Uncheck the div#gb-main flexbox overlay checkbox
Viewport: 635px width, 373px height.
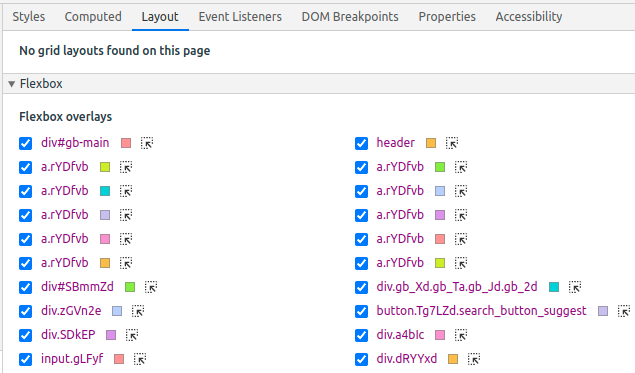pyautogui.click(x=26, y=143)
